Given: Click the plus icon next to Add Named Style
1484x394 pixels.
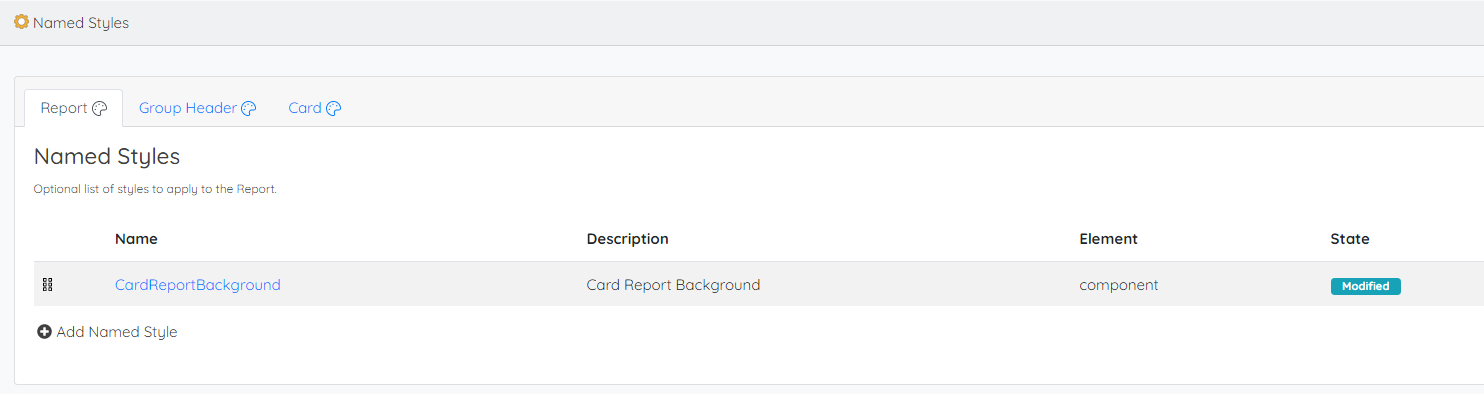Looking at the screenshot, I should [x=44, y=332].
